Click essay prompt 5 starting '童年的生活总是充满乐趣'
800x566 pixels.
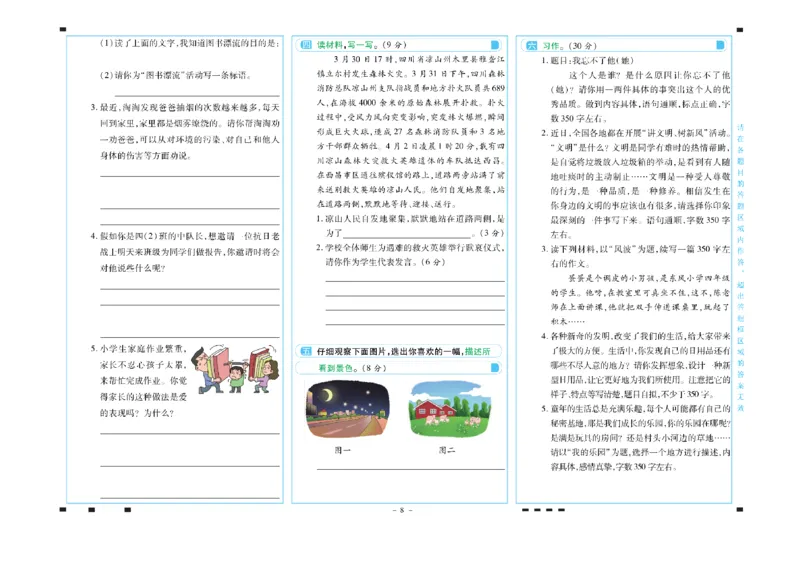click(x=636, y=437)
